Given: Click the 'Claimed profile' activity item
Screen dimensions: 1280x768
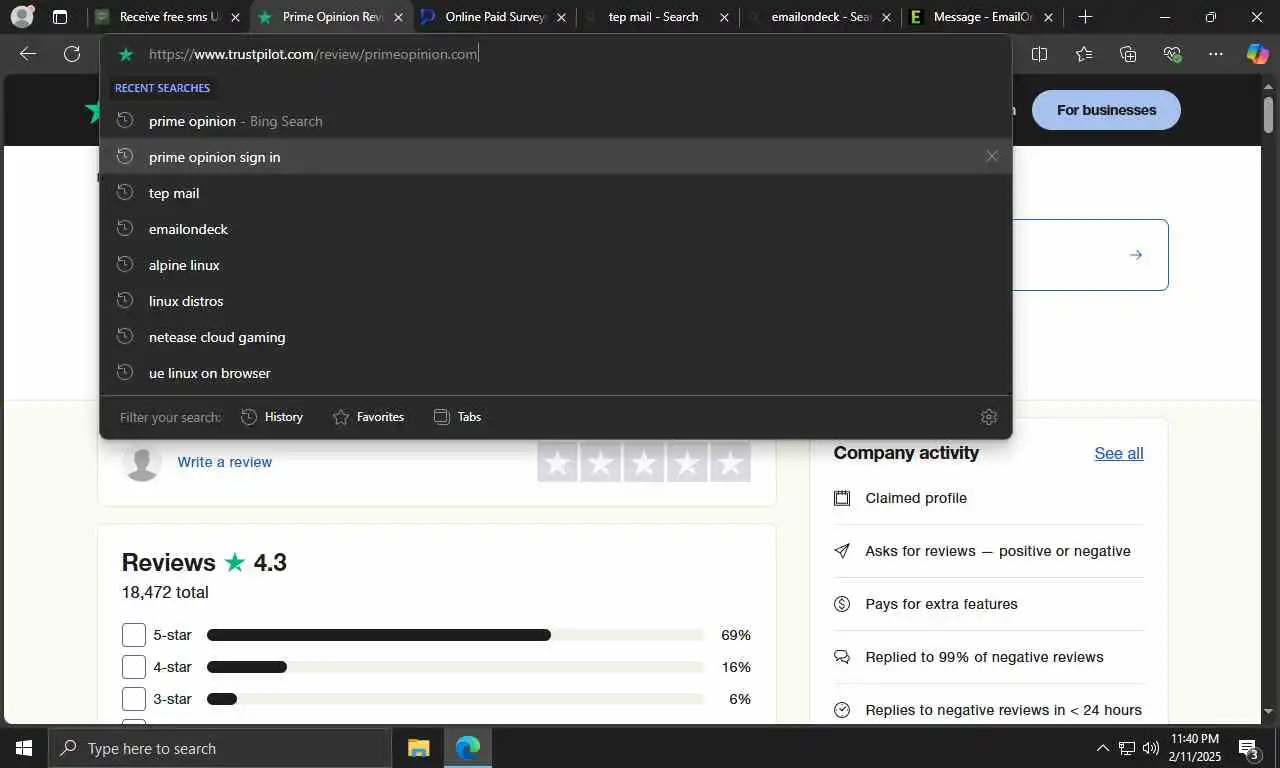Looking at the screenshot, I should [x=916, y=498].
